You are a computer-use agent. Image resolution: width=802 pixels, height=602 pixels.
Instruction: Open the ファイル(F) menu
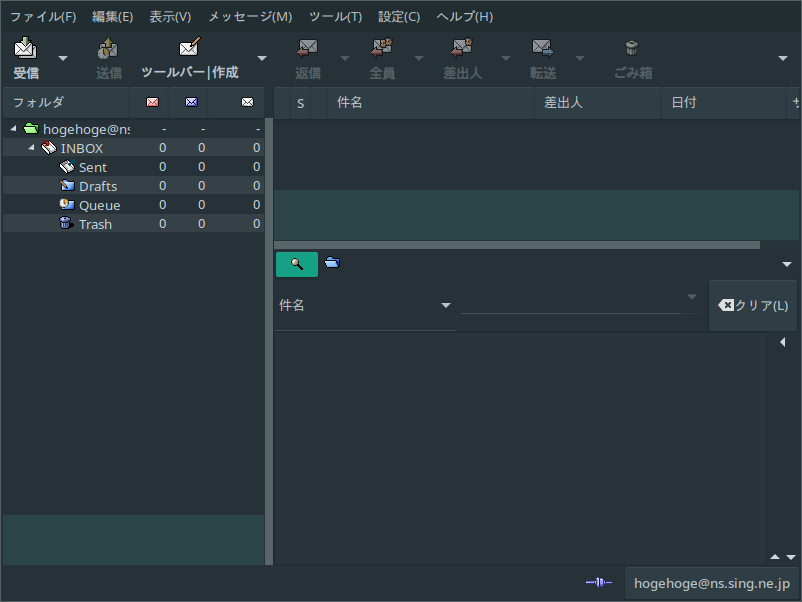coord(43,17)
